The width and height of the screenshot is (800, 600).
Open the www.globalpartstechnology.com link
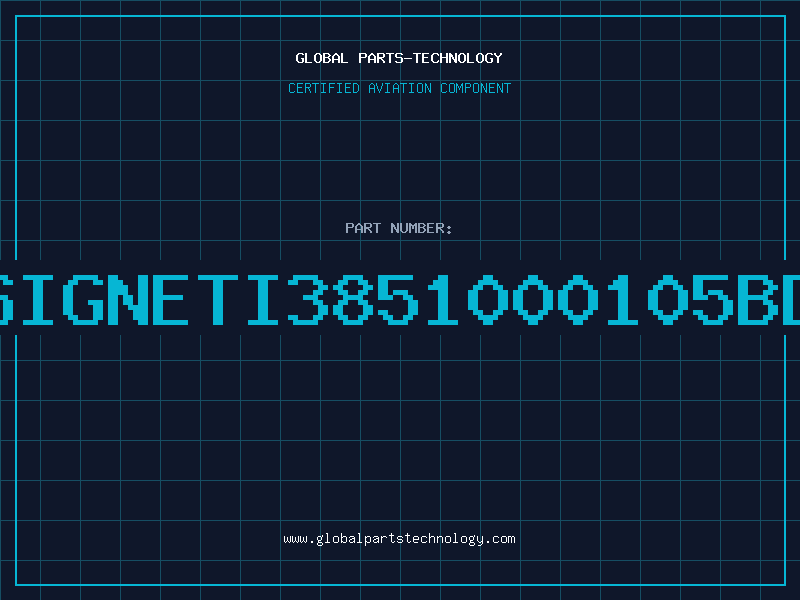point(399,539)
